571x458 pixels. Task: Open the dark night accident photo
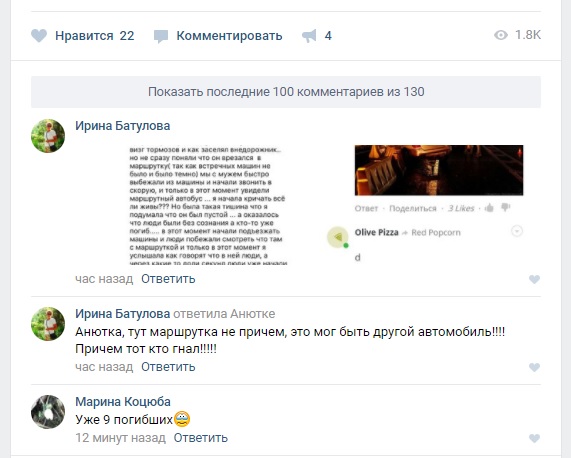[x=439, y=170]
